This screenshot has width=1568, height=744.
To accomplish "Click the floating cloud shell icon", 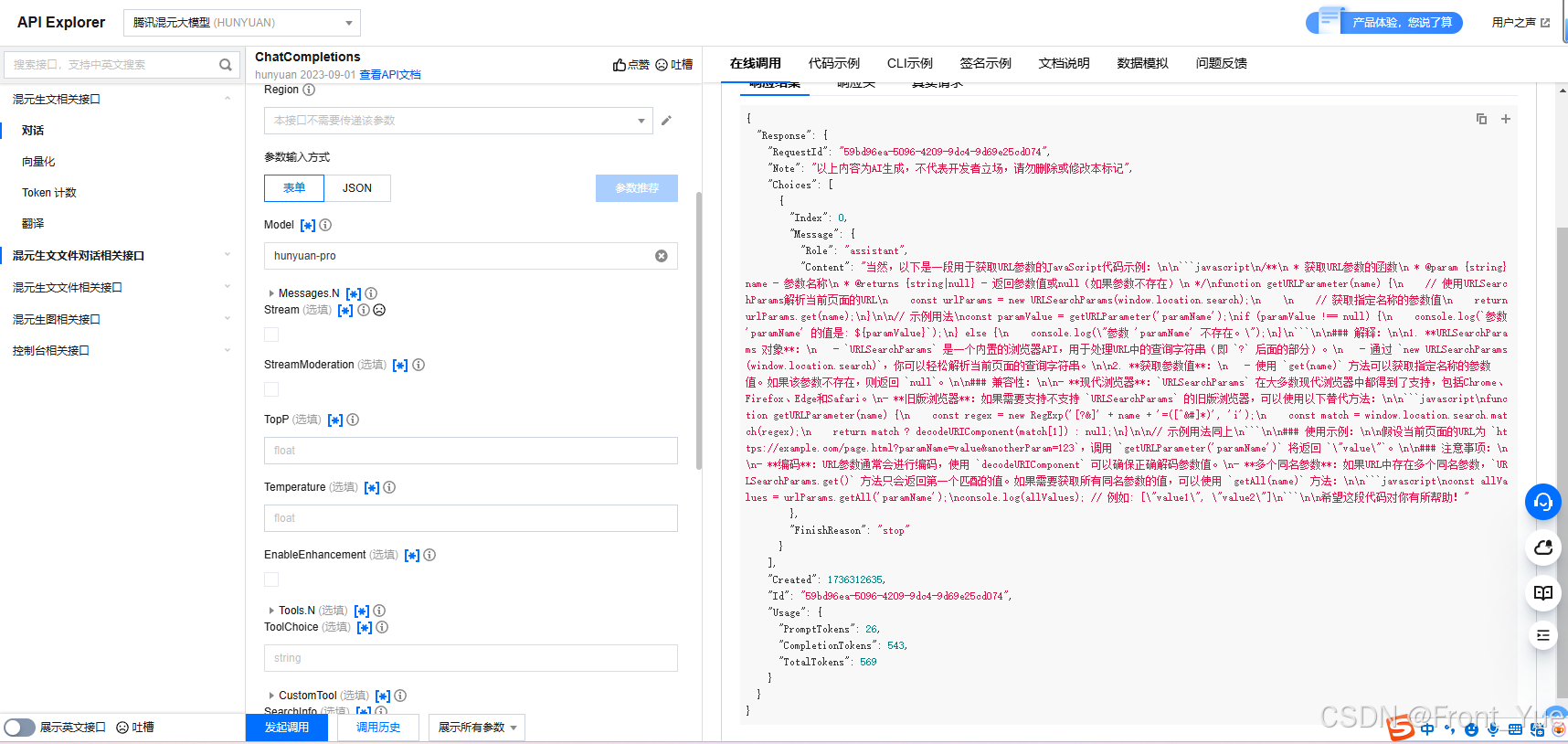I will click(1543, 547).
